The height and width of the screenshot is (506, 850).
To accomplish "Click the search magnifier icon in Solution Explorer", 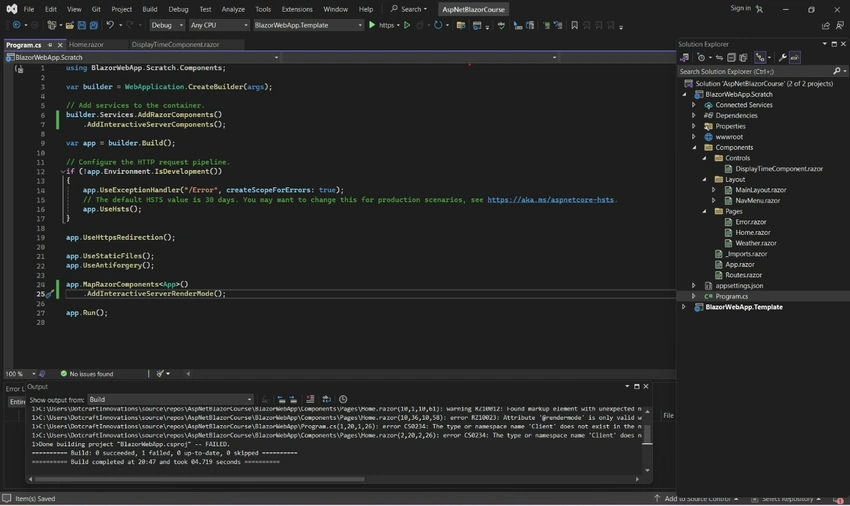I will click(x=836, y=71).
